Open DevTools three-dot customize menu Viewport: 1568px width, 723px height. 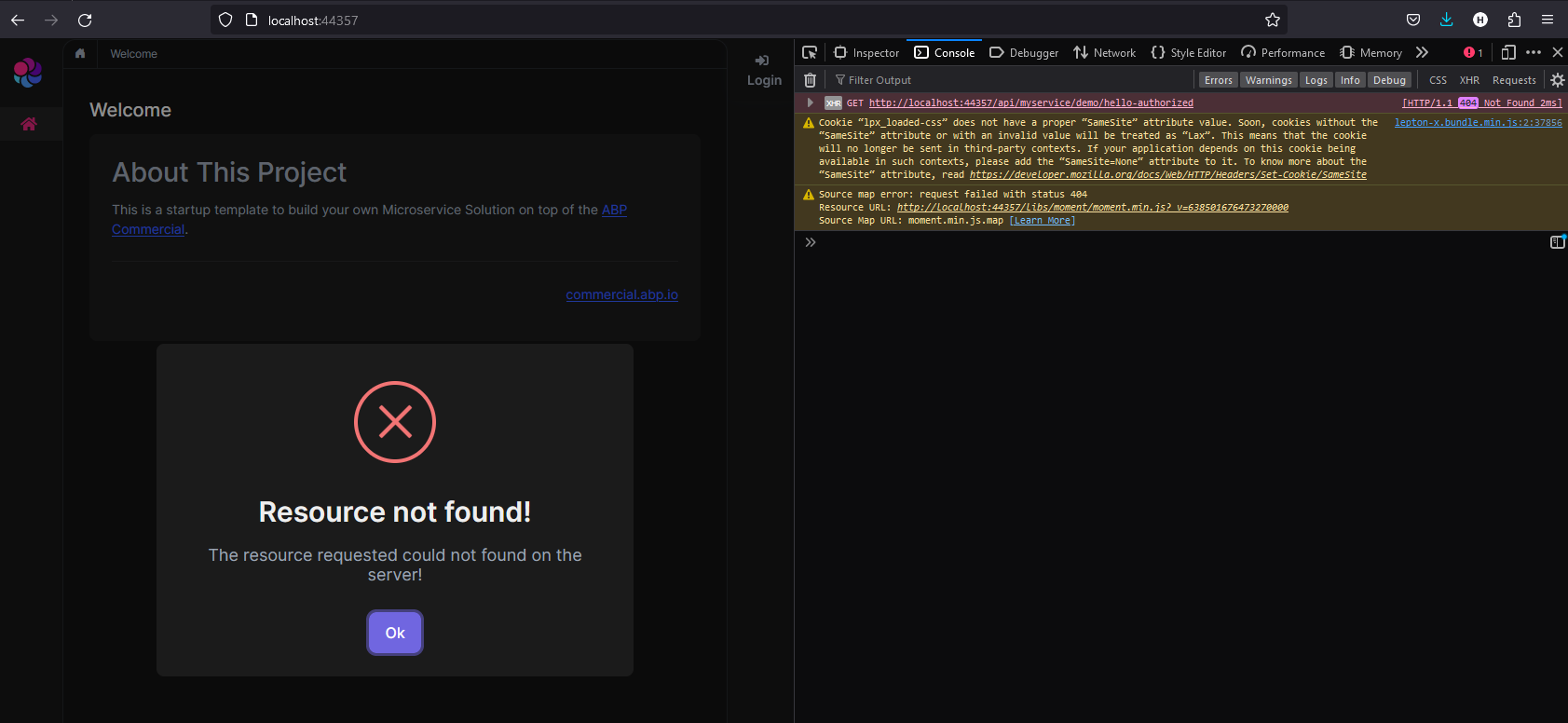coord(1534,52)
